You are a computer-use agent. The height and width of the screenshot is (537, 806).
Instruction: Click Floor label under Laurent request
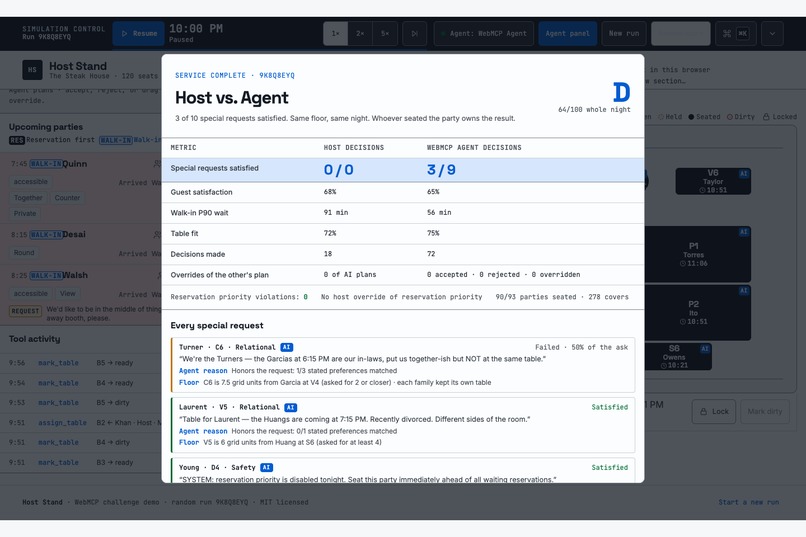pyautogui.click(x=189, y=442)
